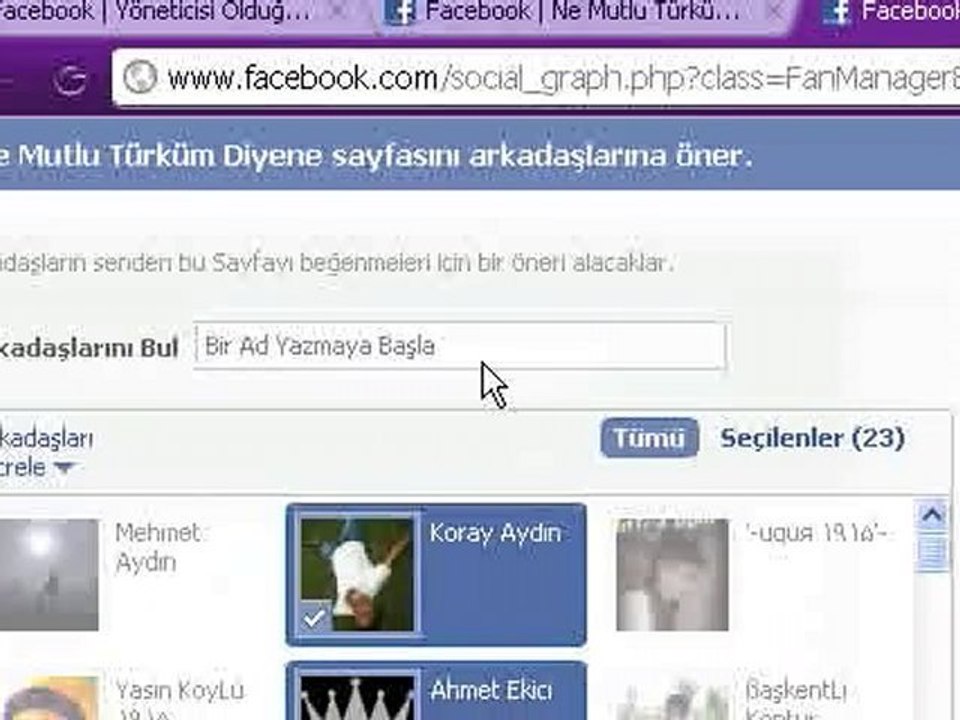
Task: Click Yasin KoyLu profile picture
Action: tap(49, 698)
